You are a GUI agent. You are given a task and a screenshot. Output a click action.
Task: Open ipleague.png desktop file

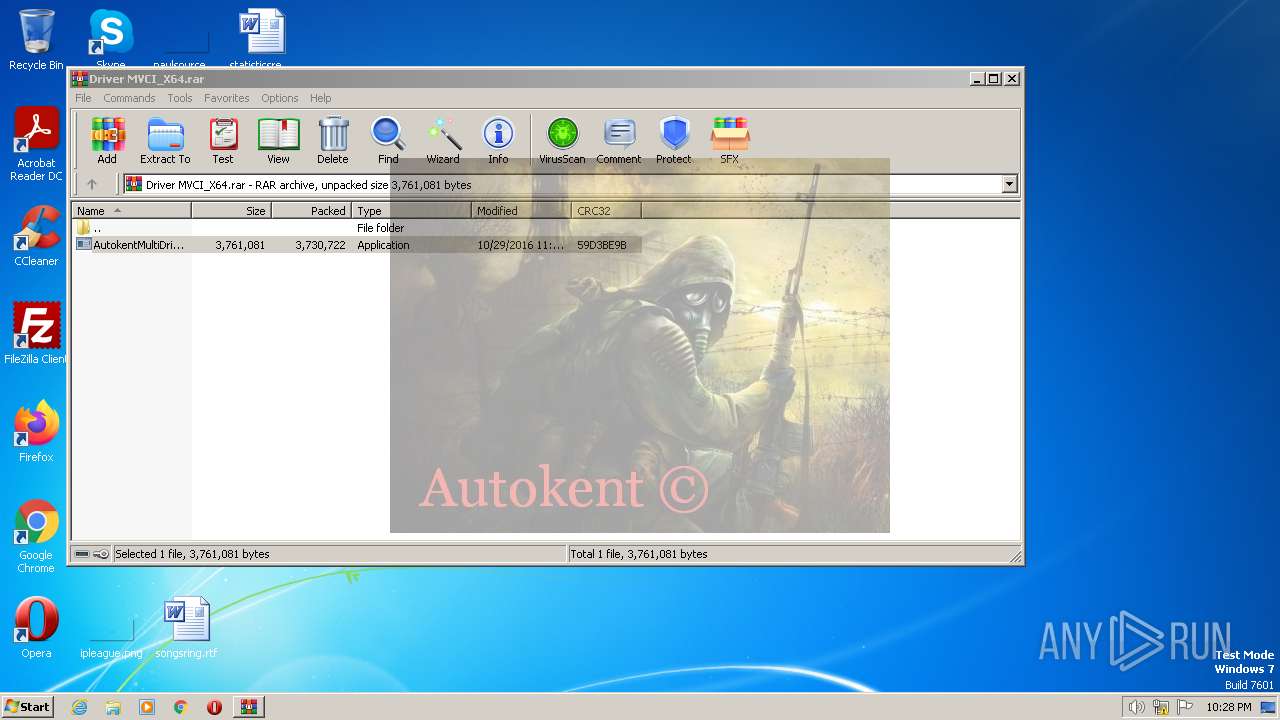[x=111, y=636]
